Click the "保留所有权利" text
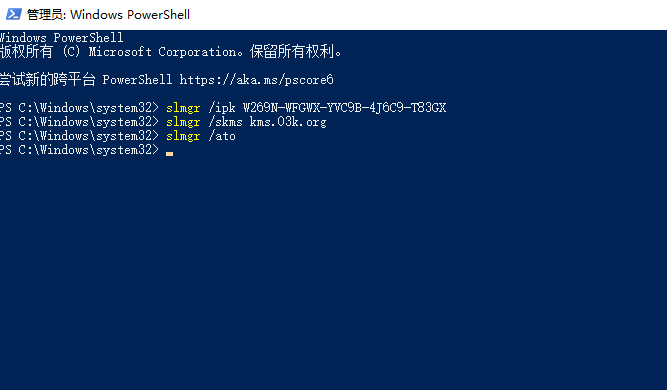Image resolution: width=667 pixels, height=390 pixels. [292, 52]
